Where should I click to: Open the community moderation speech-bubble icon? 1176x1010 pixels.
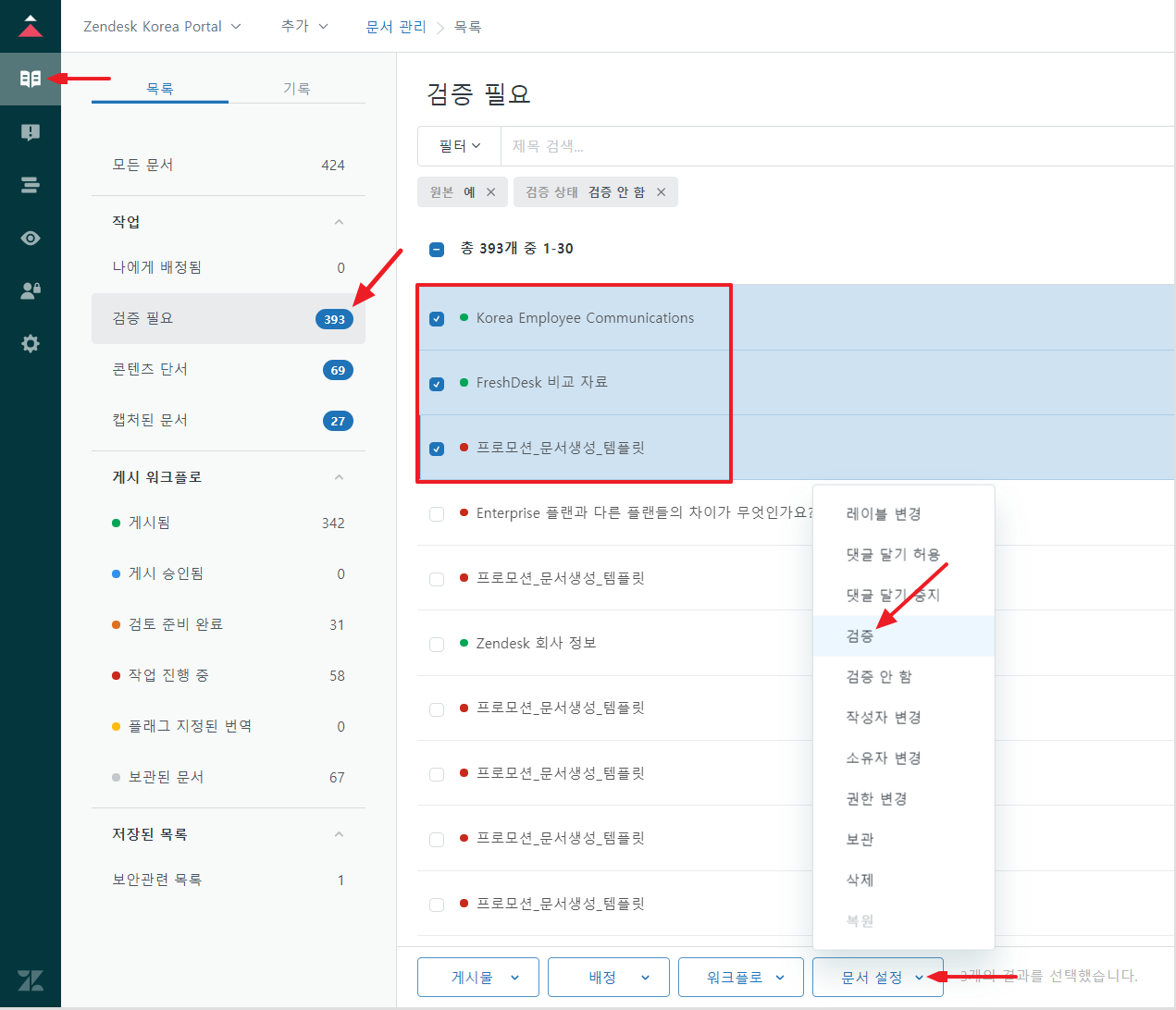[31, 132]
